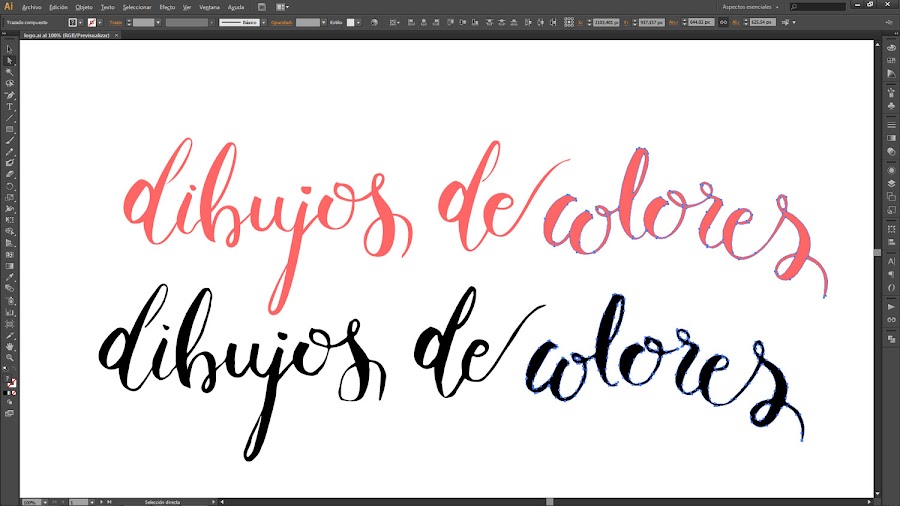Select the Gradient tool
This screenshot has width=900, height=506.
pyautogui.click(x=9, y=266)
